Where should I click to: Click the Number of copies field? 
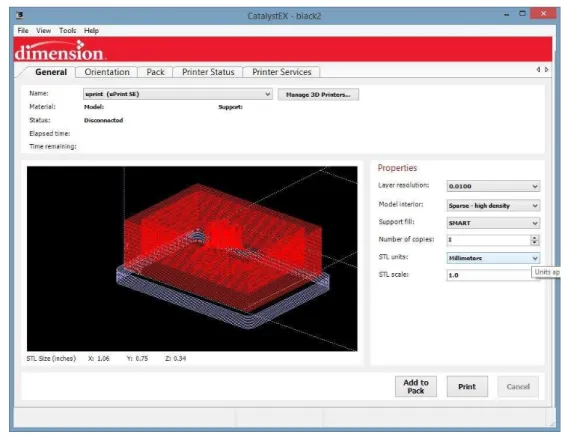click(489, 240)
